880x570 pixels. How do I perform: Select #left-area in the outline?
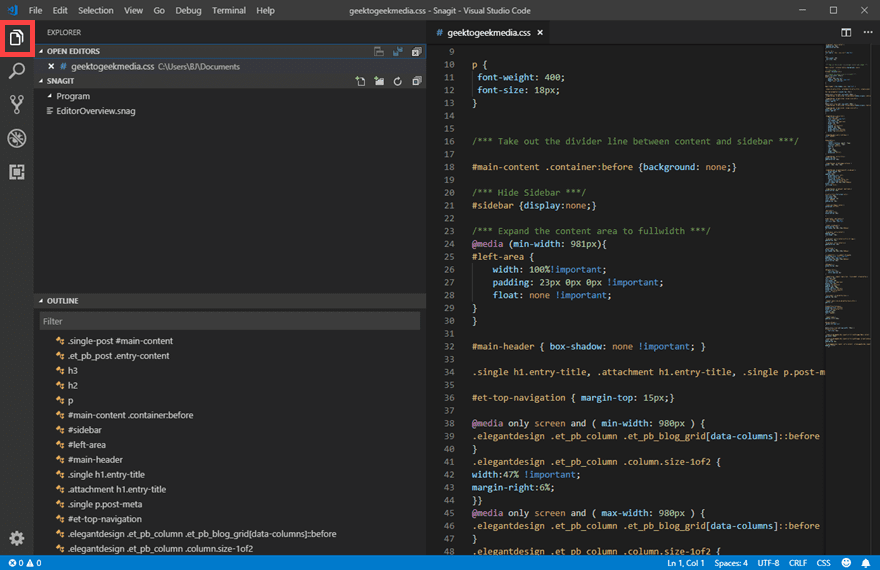(x=230, y=445)
